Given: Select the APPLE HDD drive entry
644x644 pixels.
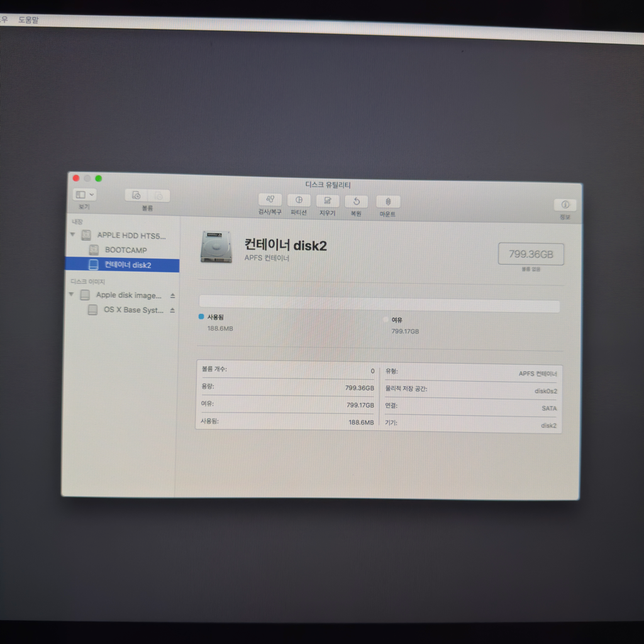Looking at the screenshot, I should tap(131, 236).
